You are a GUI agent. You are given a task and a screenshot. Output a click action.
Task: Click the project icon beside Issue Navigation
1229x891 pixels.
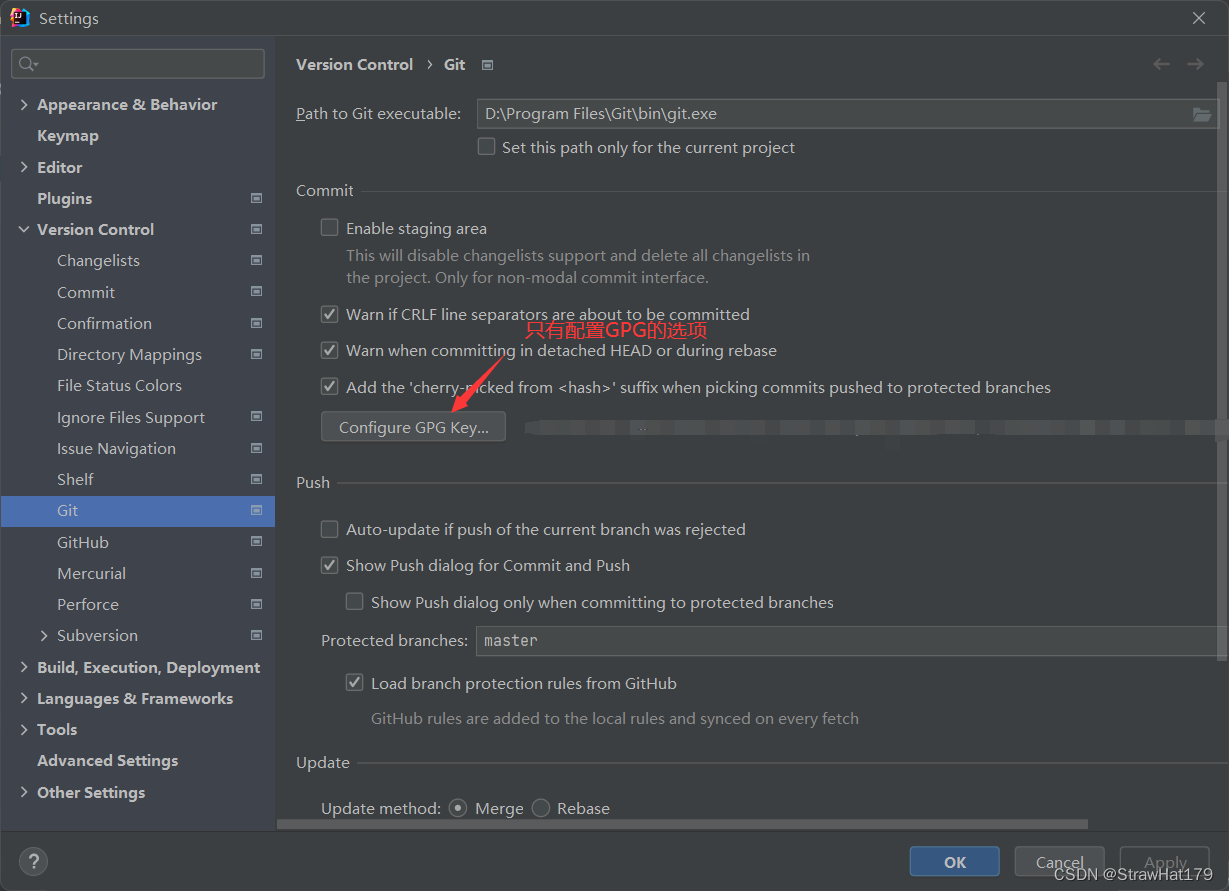pyautogui.click(x=256, y=448)
